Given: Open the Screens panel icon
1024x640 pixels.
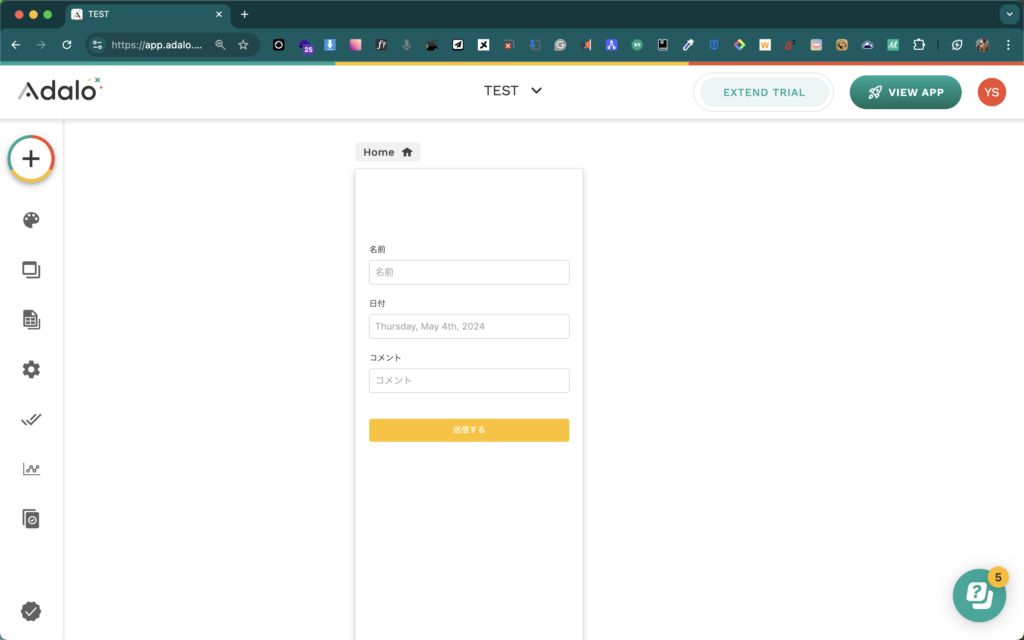Looking at the screenshot, I should [31, 270].
